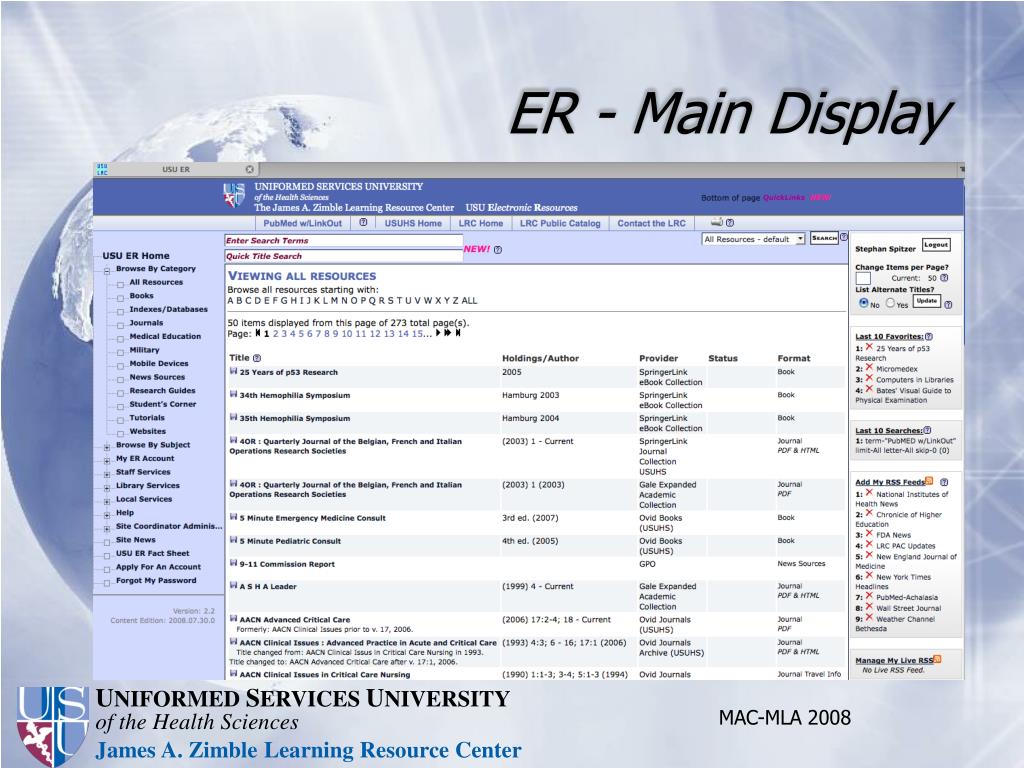Viewport: 1024px width, 768px height.
Task: Click the flag icon beside 35th Hemophilia Symposium
Action: click(x=233, y=417)
